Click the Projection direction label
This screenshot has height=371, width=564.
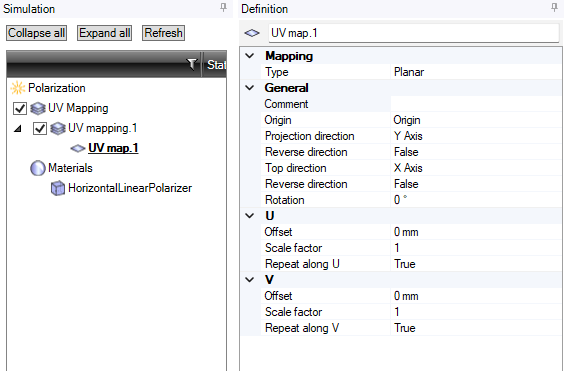click(310, 136)
